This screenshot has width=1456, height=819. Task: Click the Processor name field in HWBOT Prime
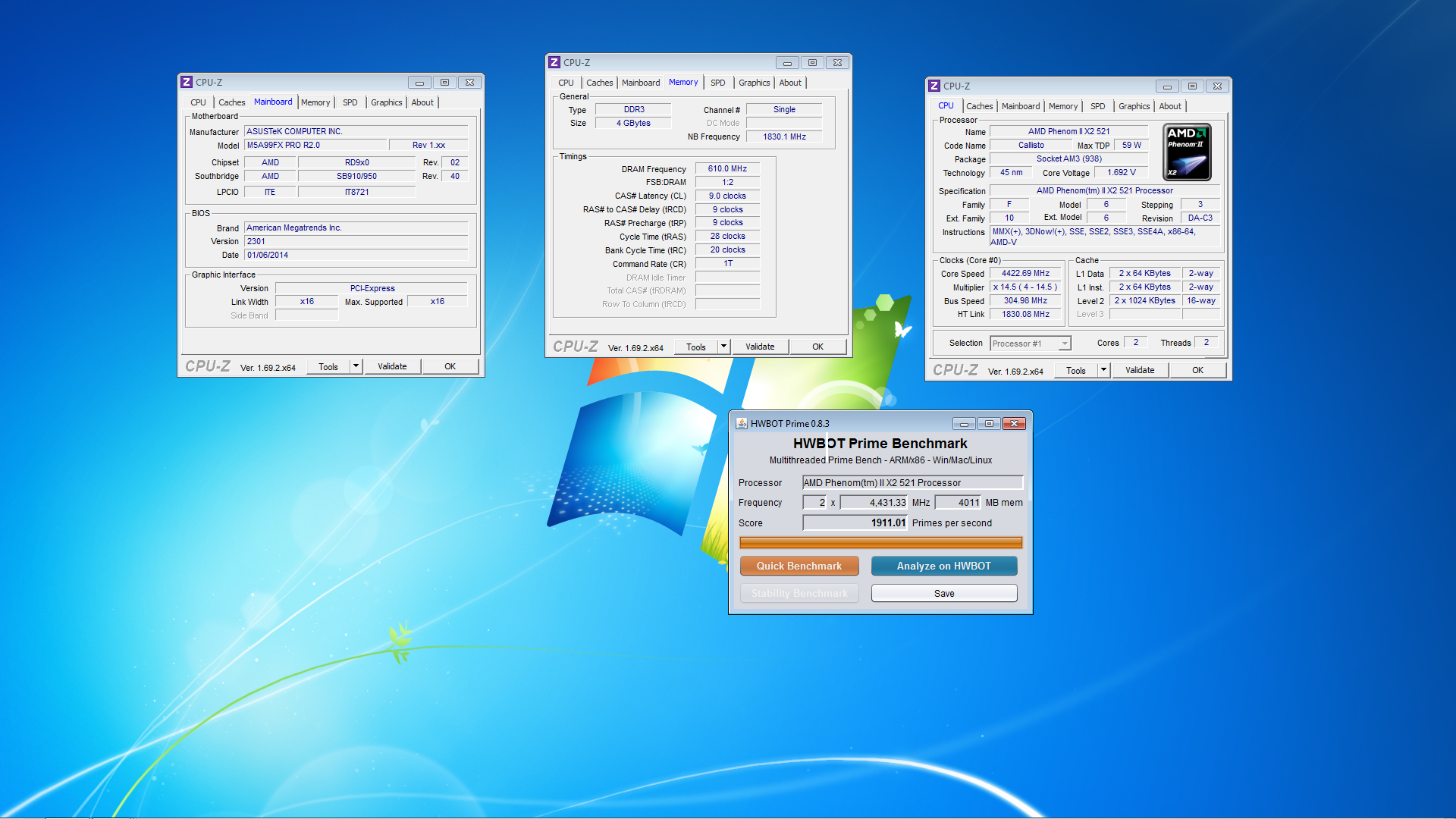(x=913, y=482)
